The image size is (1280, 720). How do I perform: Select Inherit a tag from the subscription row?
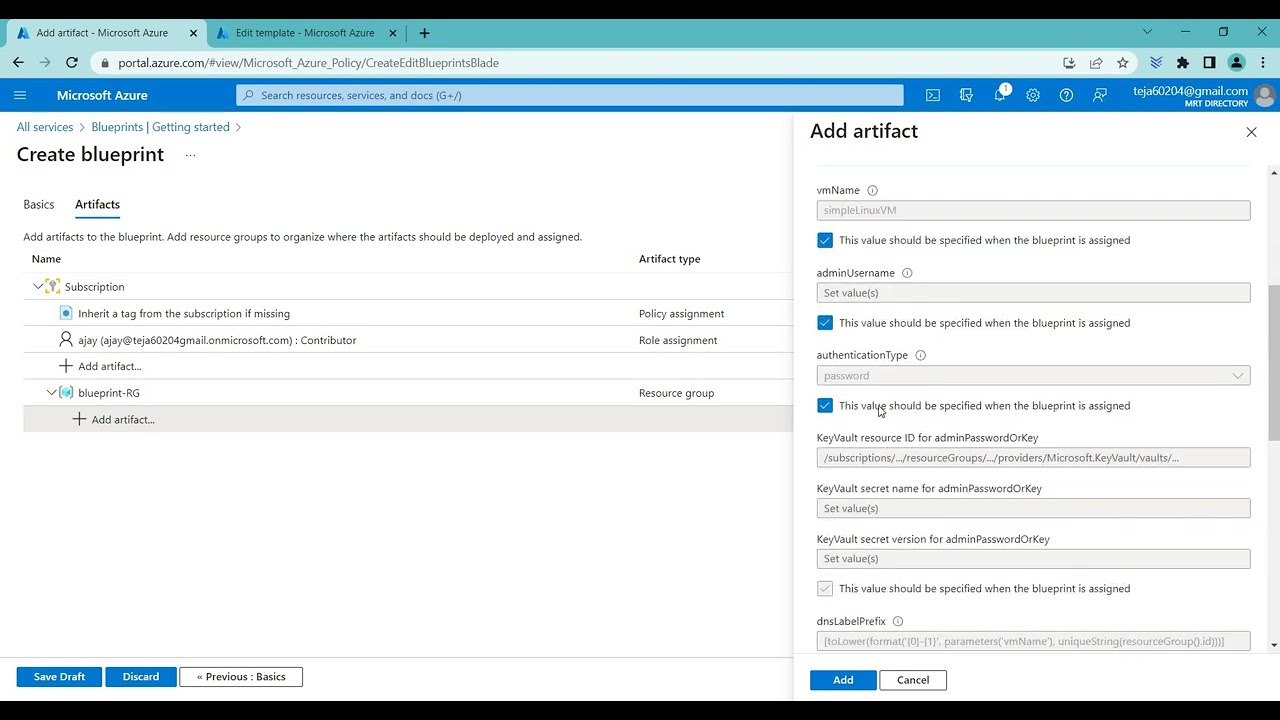click(x=408, y=313)
